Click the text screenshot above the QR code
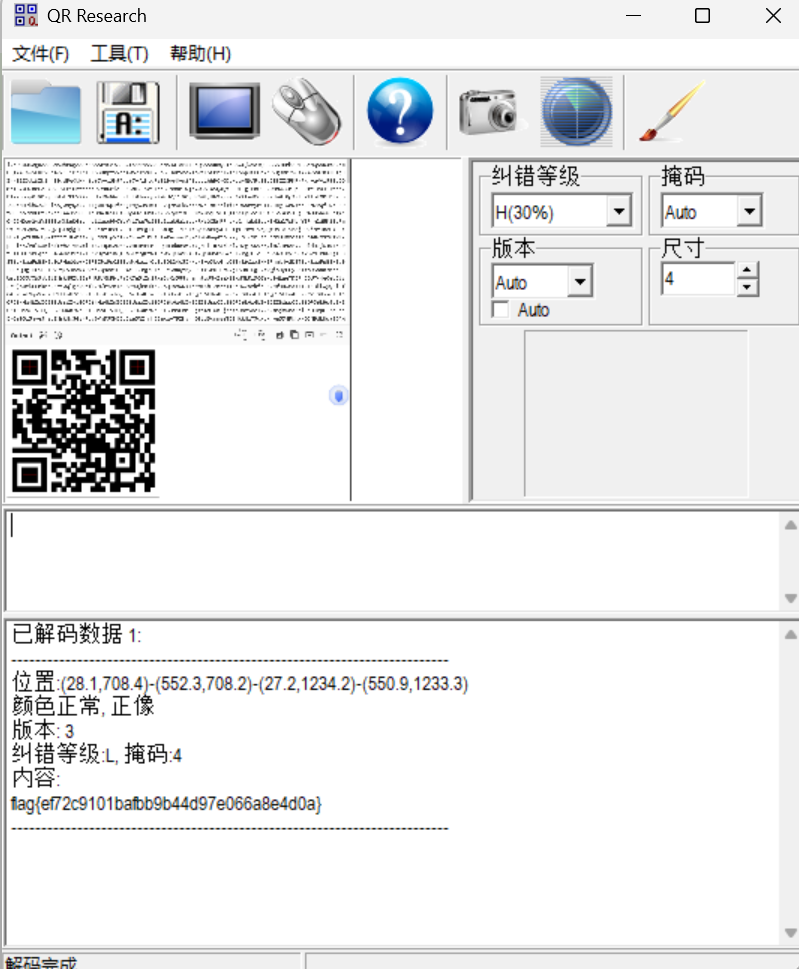The height and width of the screenshot is (969, 799). coord(177,241)
